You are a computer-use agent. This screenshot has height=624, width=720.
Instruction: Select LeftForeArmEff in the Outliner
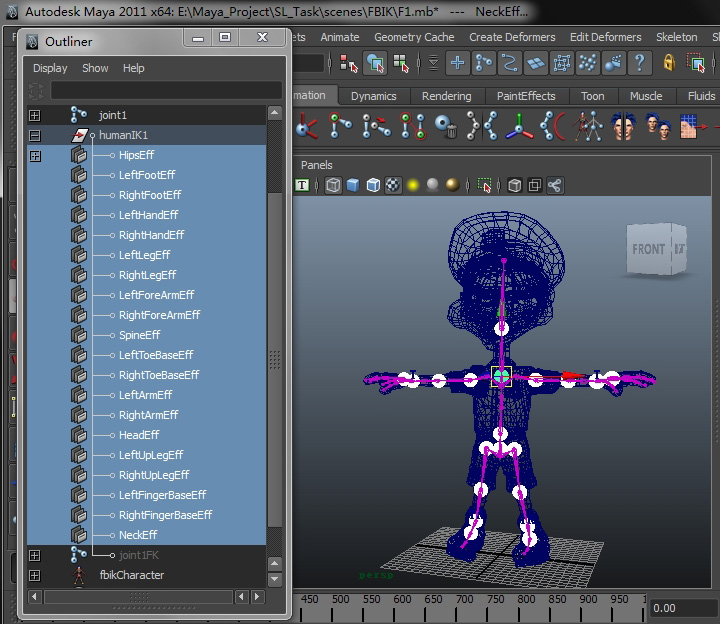pyautogui.click(x=156, y=295)
